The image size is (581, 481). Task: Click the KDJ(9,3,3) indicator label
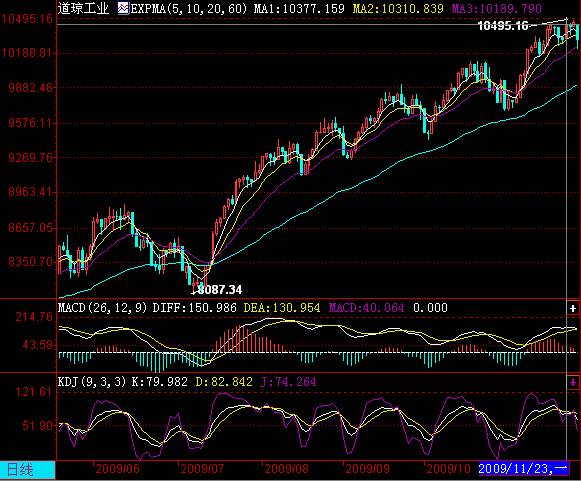point(92,382)
